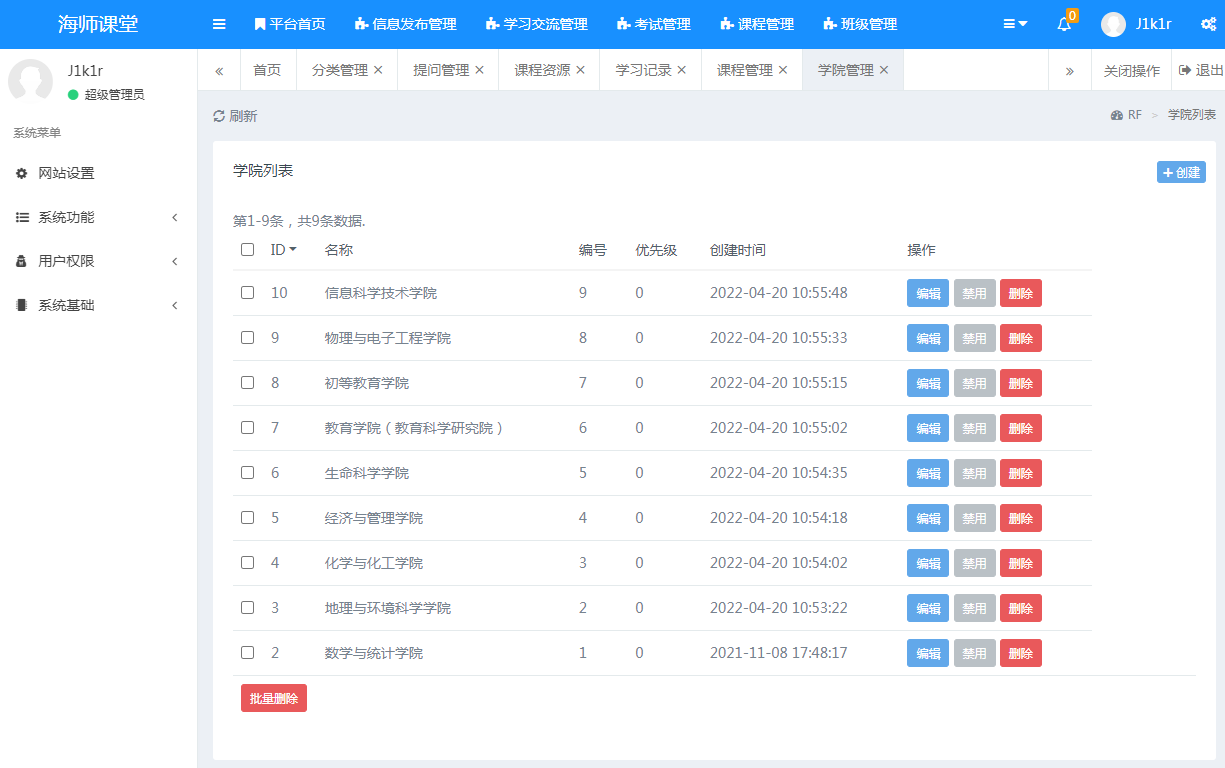Open the list dropdown in top header

tap(1015, 24)
